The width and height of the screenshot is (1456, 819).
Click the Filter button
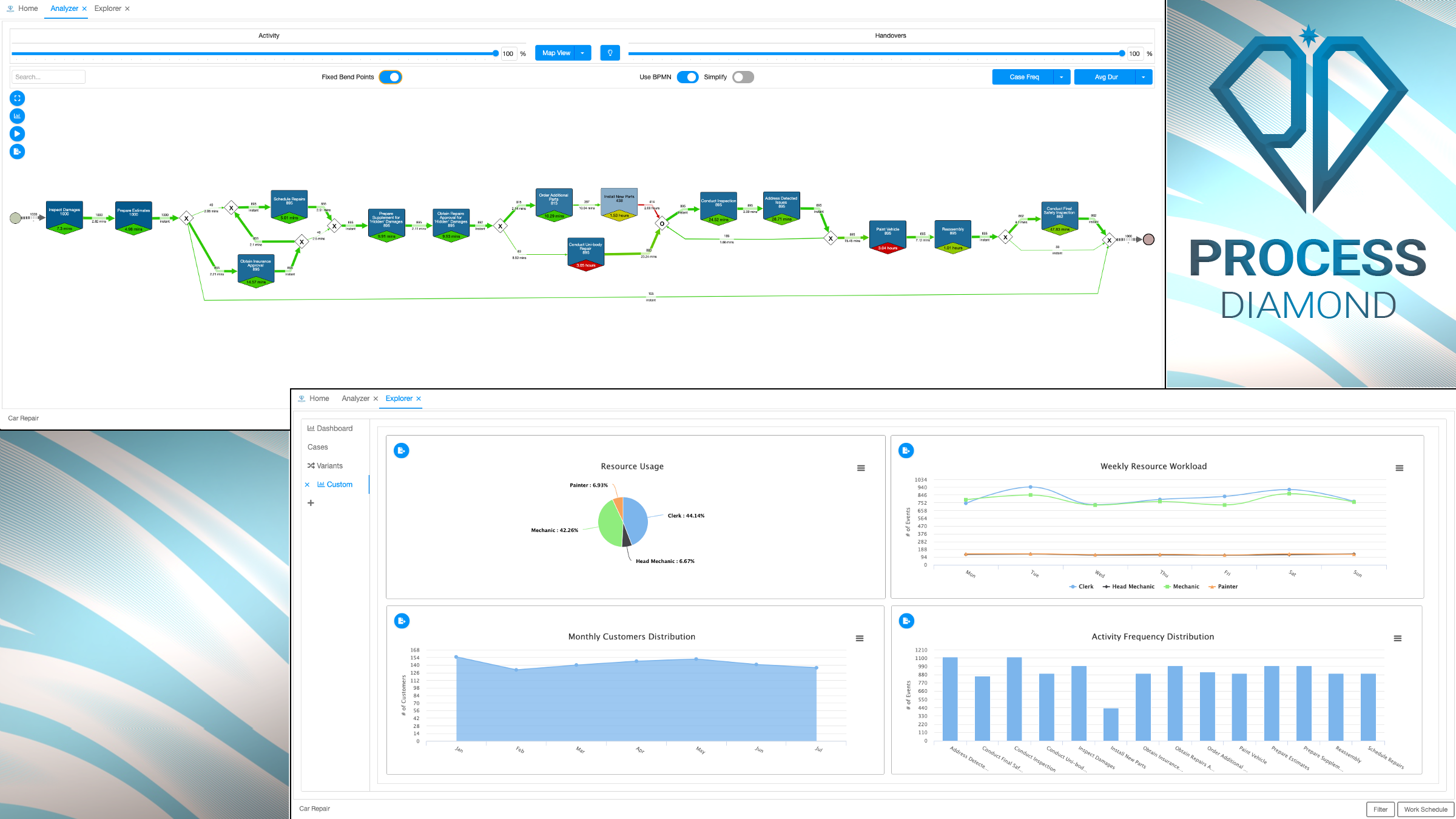(1380, 809)
